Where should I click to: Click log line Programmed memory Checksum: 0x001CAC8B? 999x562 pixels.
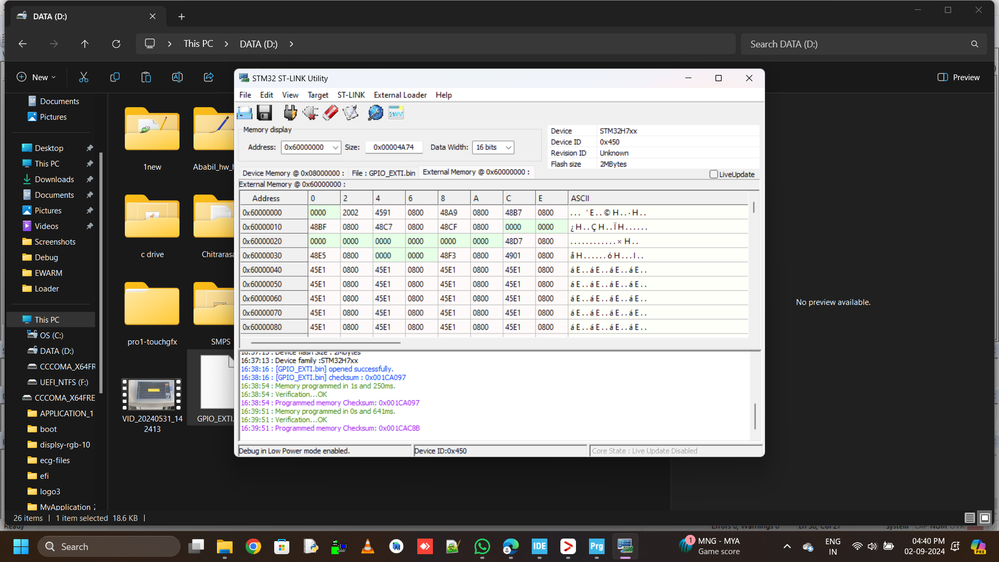pyautogui.click(x=330, y=428)
